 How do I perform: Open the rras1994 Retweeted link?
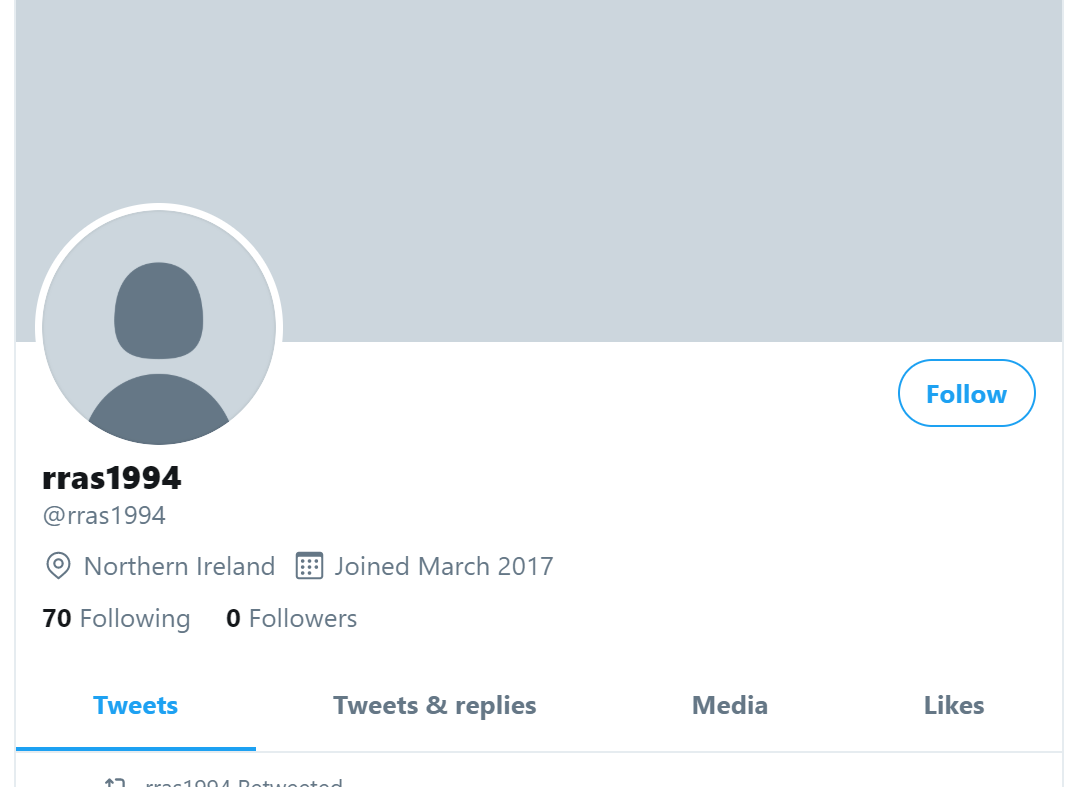click(243, 782)
